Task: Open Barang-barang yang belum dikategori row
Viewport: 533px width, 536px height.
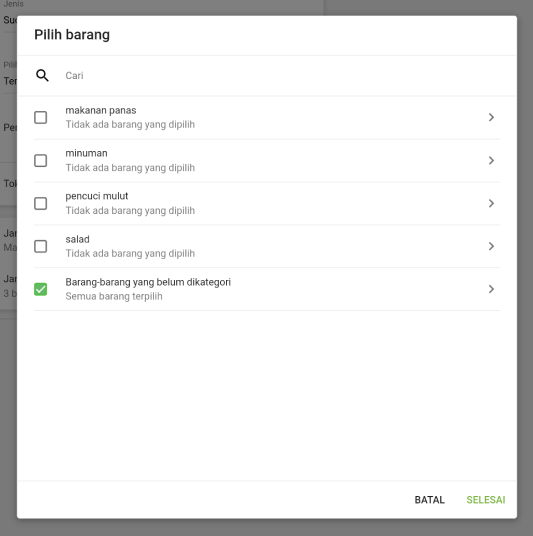Action: tap(267, 290)
